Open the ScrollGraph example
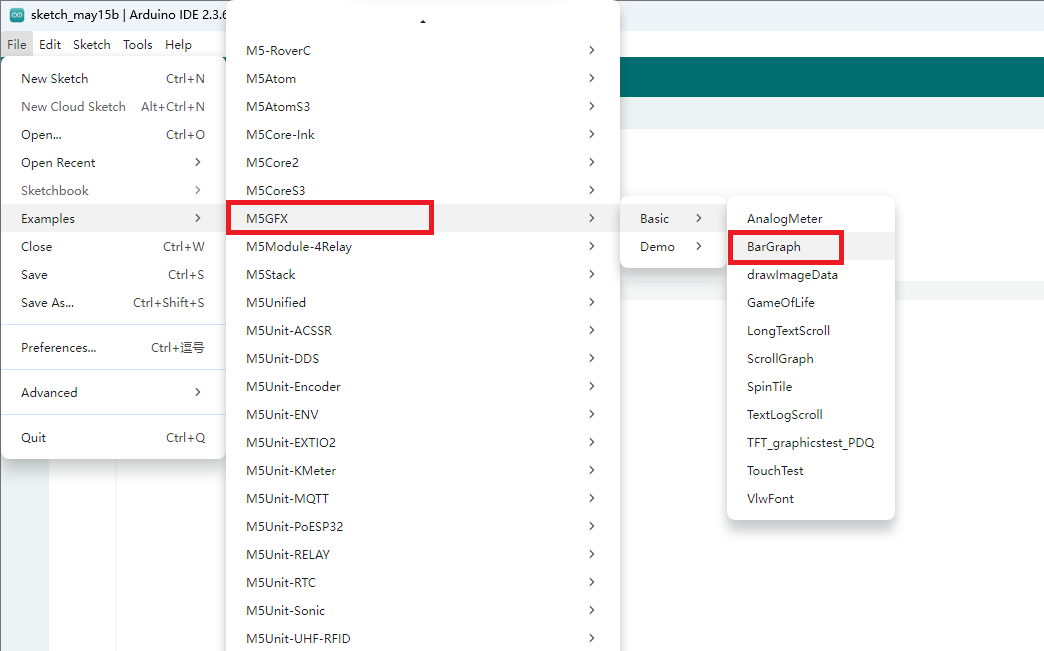 [811, 358]
